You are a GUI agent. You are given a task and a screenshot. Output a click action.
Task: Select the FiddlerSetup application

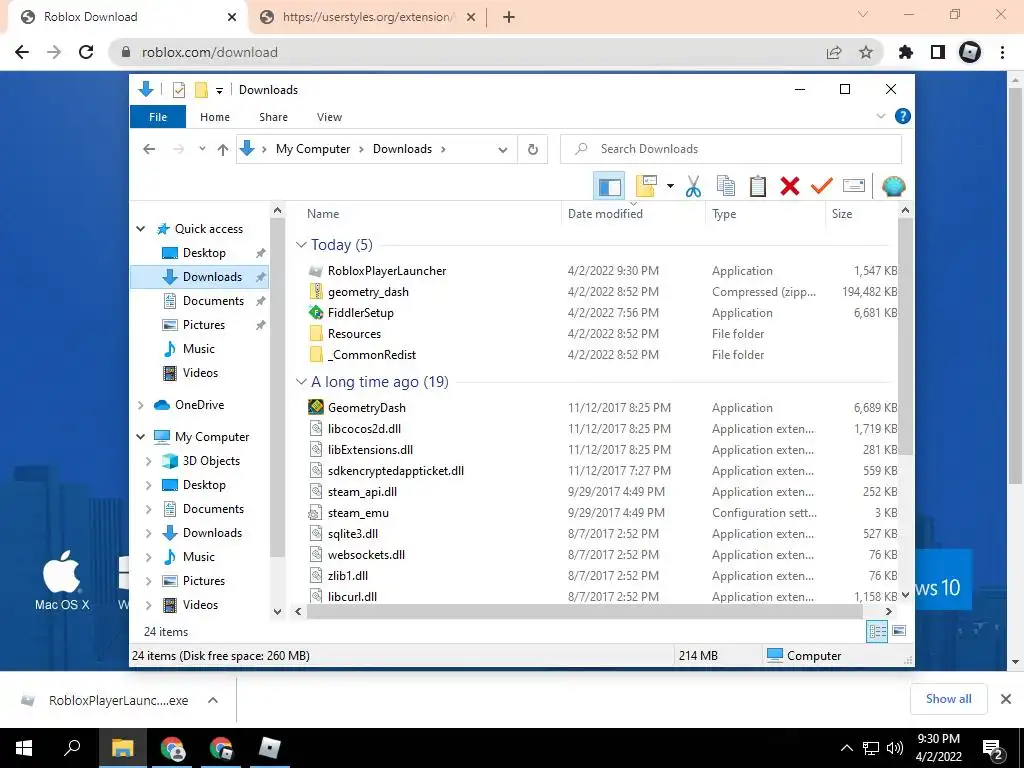360,313
